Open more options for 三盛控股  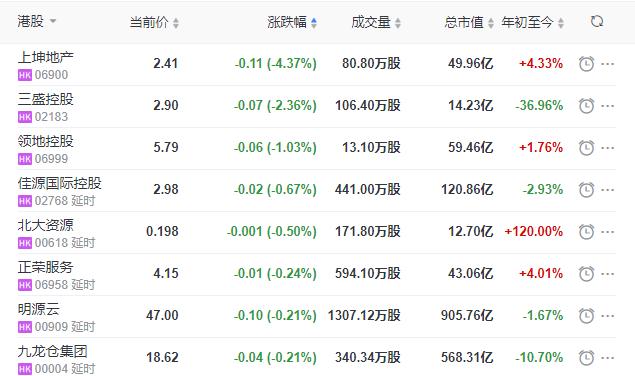coord(607,106)
